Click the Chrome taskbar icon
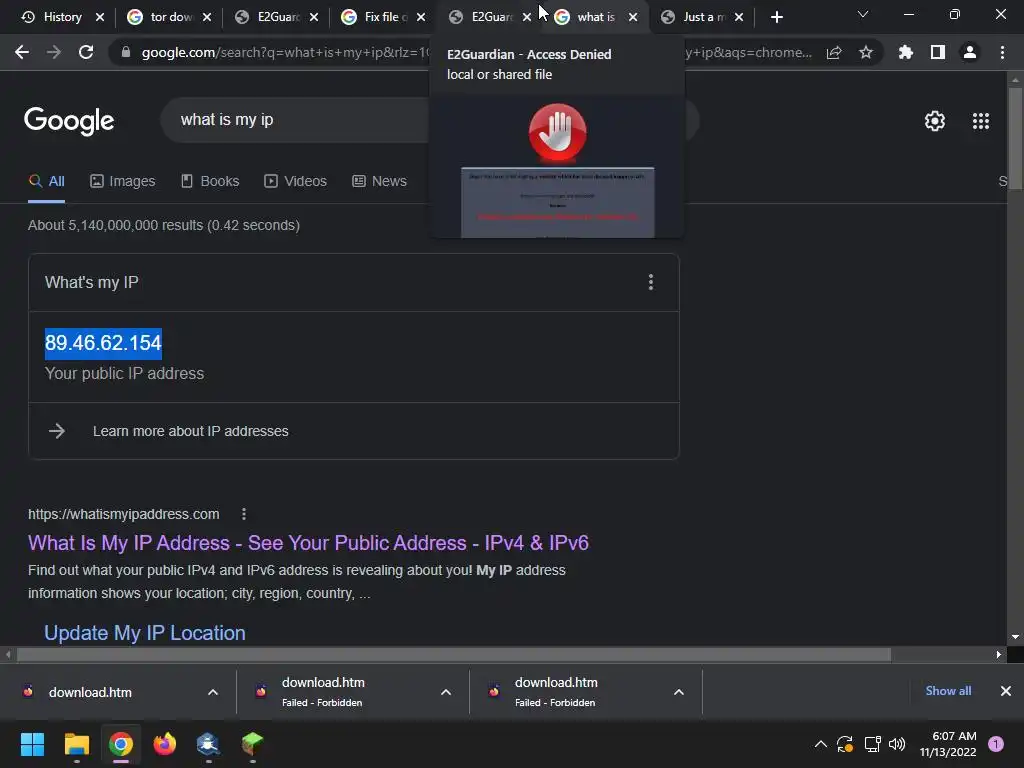This screenshot has height=768, width=1024. coord(120,744)
